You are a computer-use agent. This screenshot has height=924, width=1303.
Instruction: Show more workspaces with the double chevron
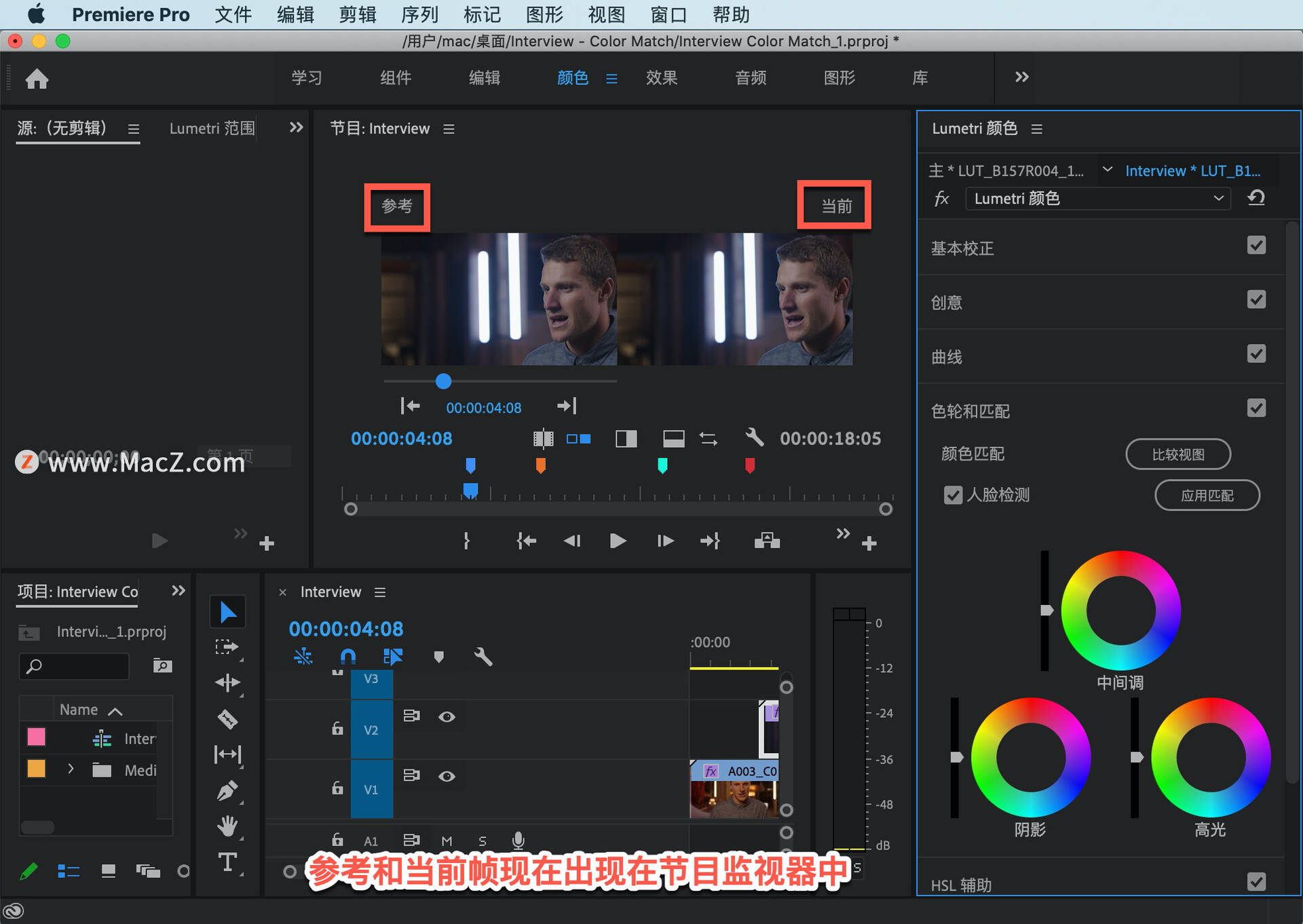click(1021, 77)
